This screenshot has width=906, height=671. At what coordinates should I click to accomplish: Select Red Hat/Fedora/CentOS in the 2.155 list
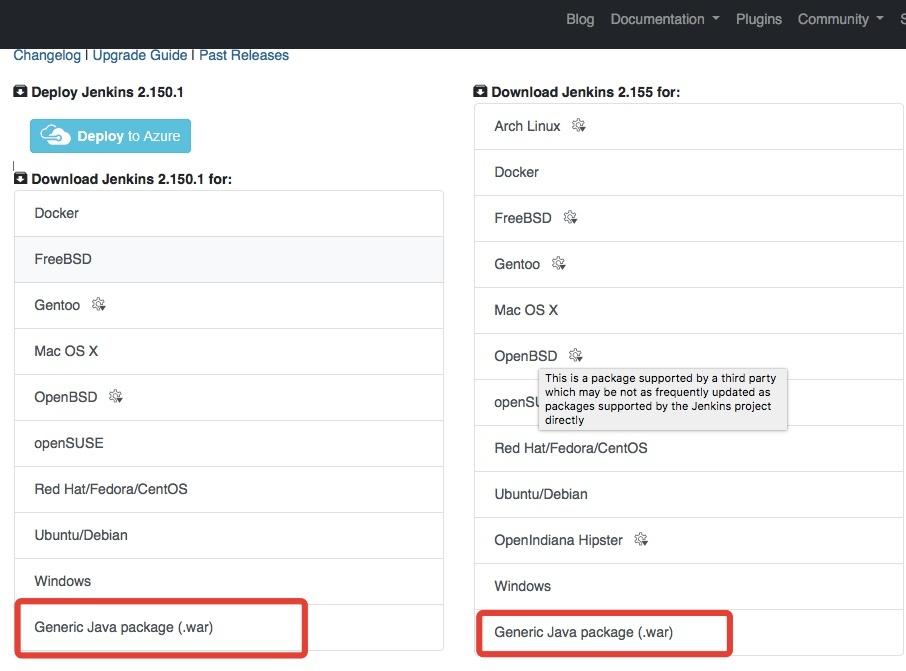(x=689, y=448)
